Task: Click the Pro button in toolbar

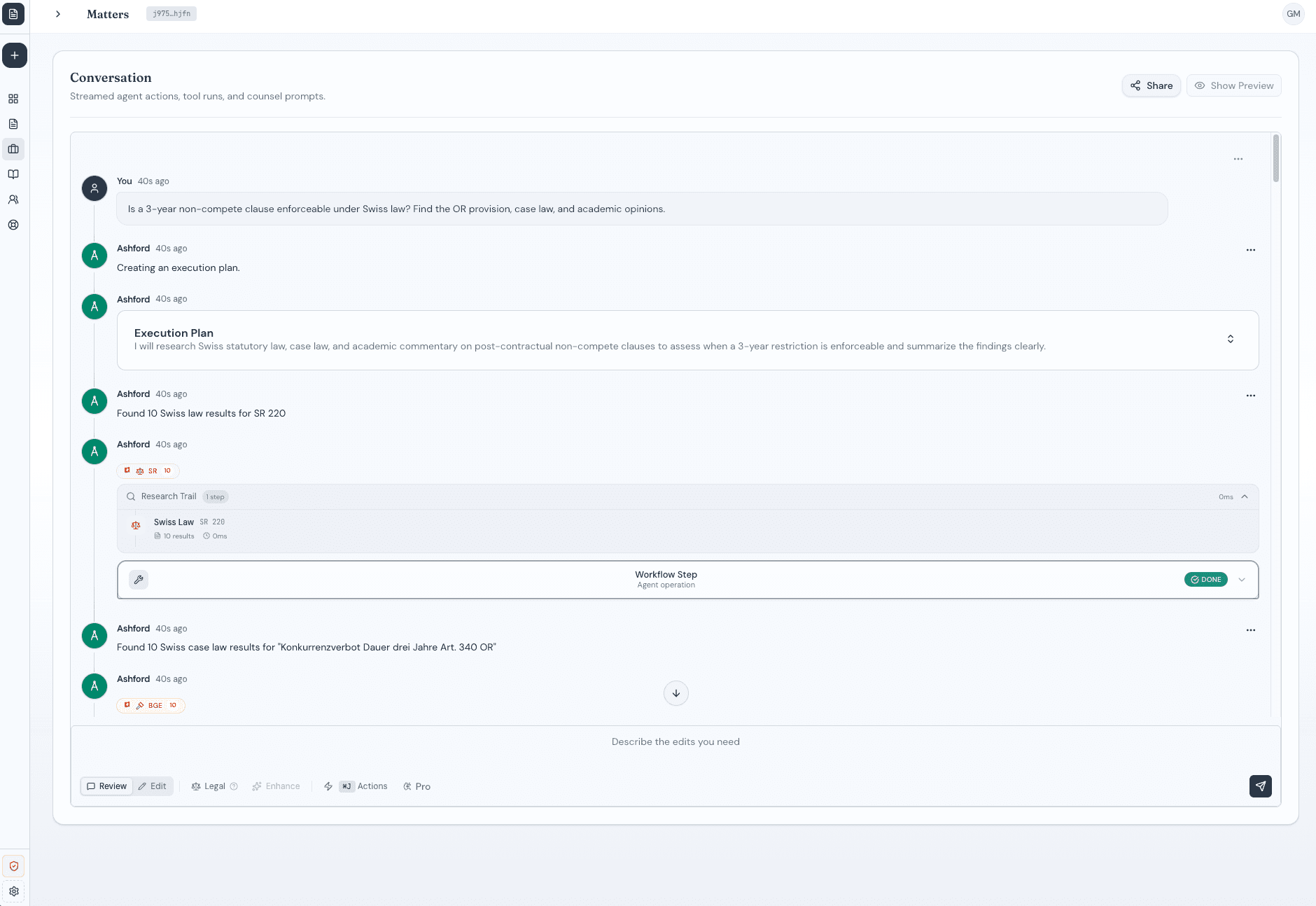Action: [416, 786]
